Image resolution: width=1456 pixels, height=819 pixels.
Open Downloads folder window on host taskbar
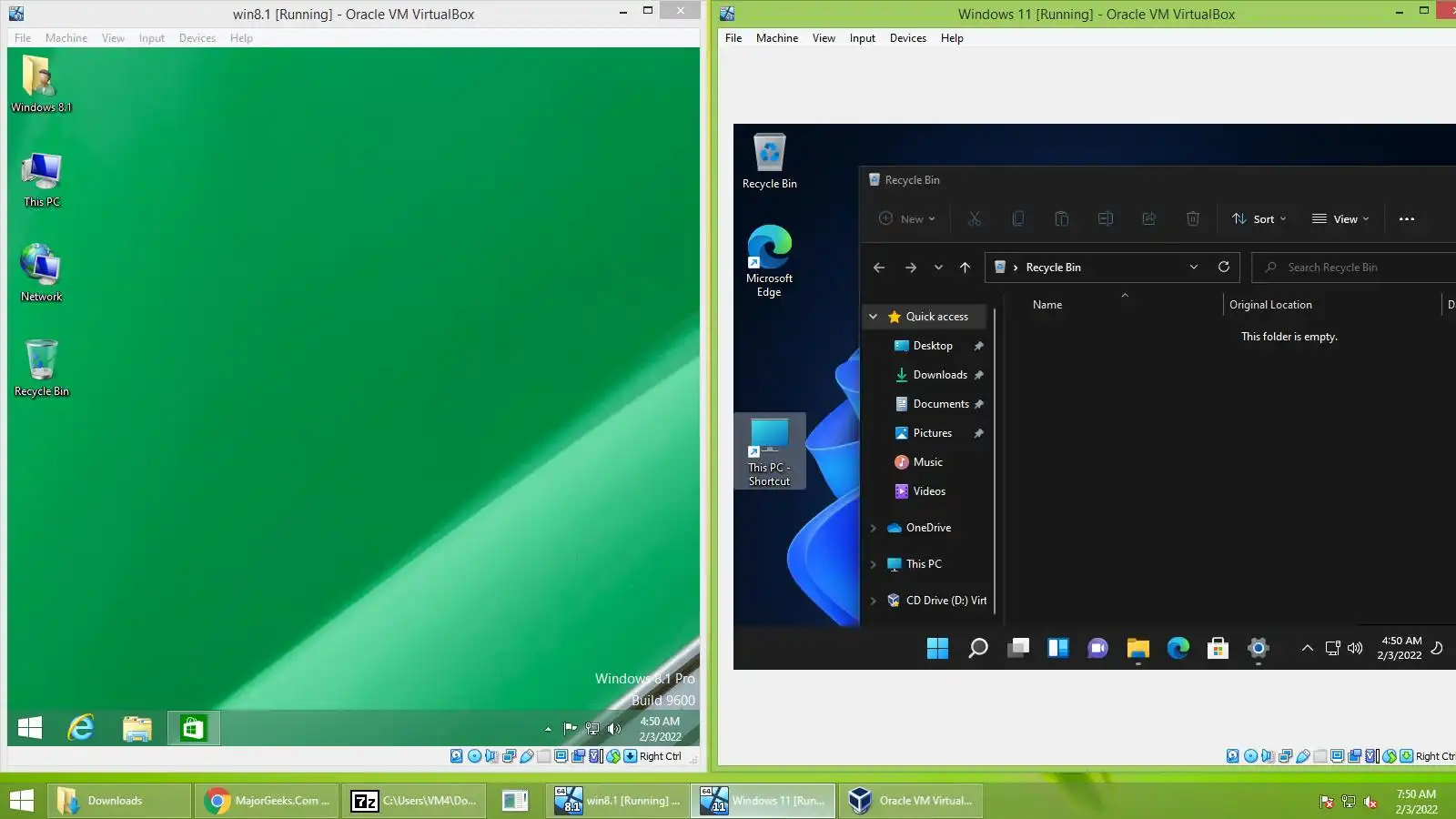pos(120,801)
